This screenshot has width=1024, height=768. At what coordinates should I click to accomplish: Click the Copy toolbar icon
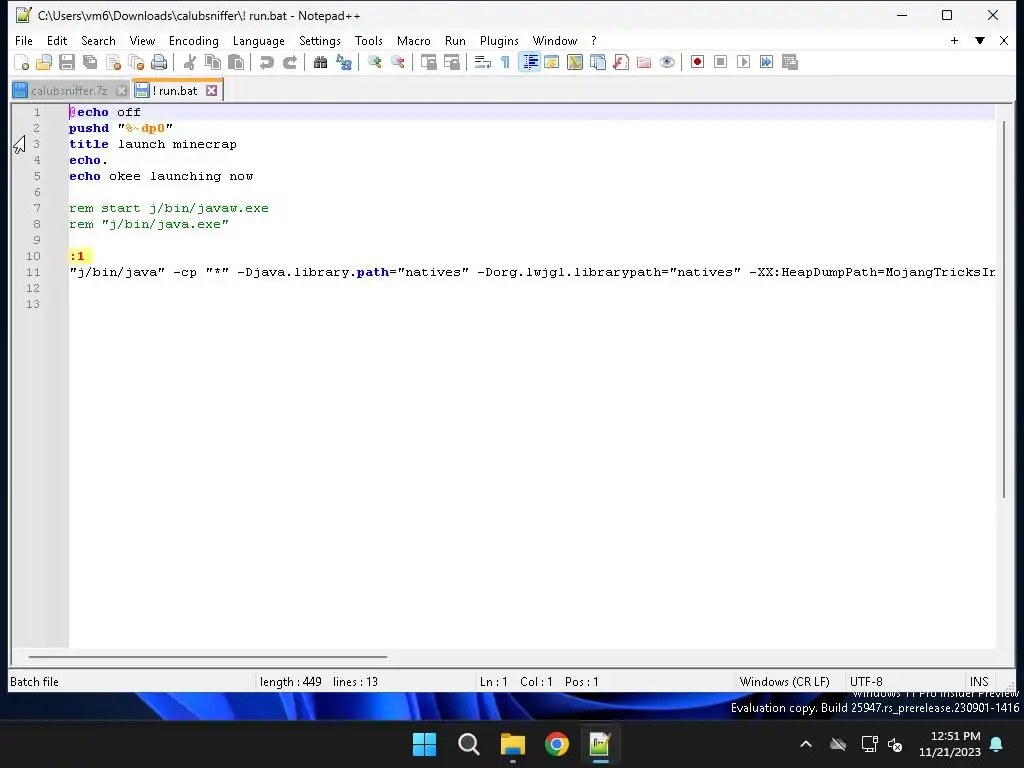[213, 63]
